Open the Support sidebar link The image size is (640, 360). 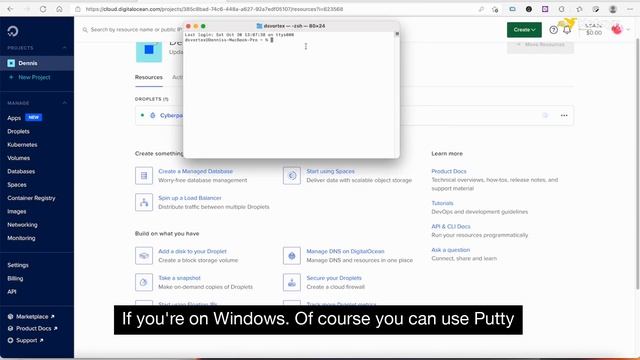pos(26,340)
